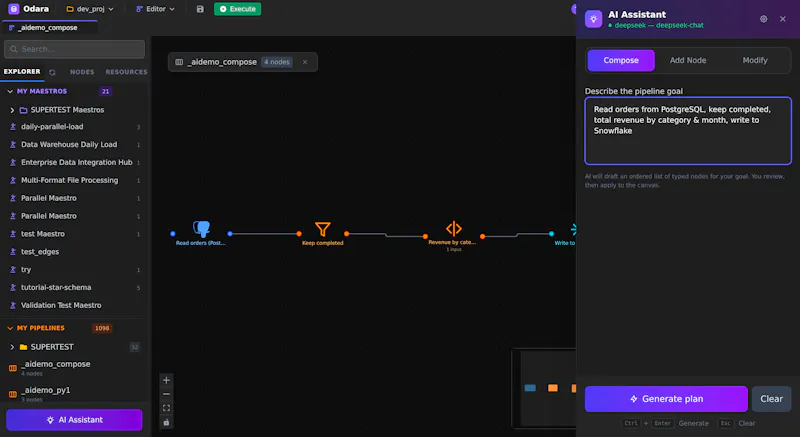Click the input port of Read orders node

pos(173,234)
